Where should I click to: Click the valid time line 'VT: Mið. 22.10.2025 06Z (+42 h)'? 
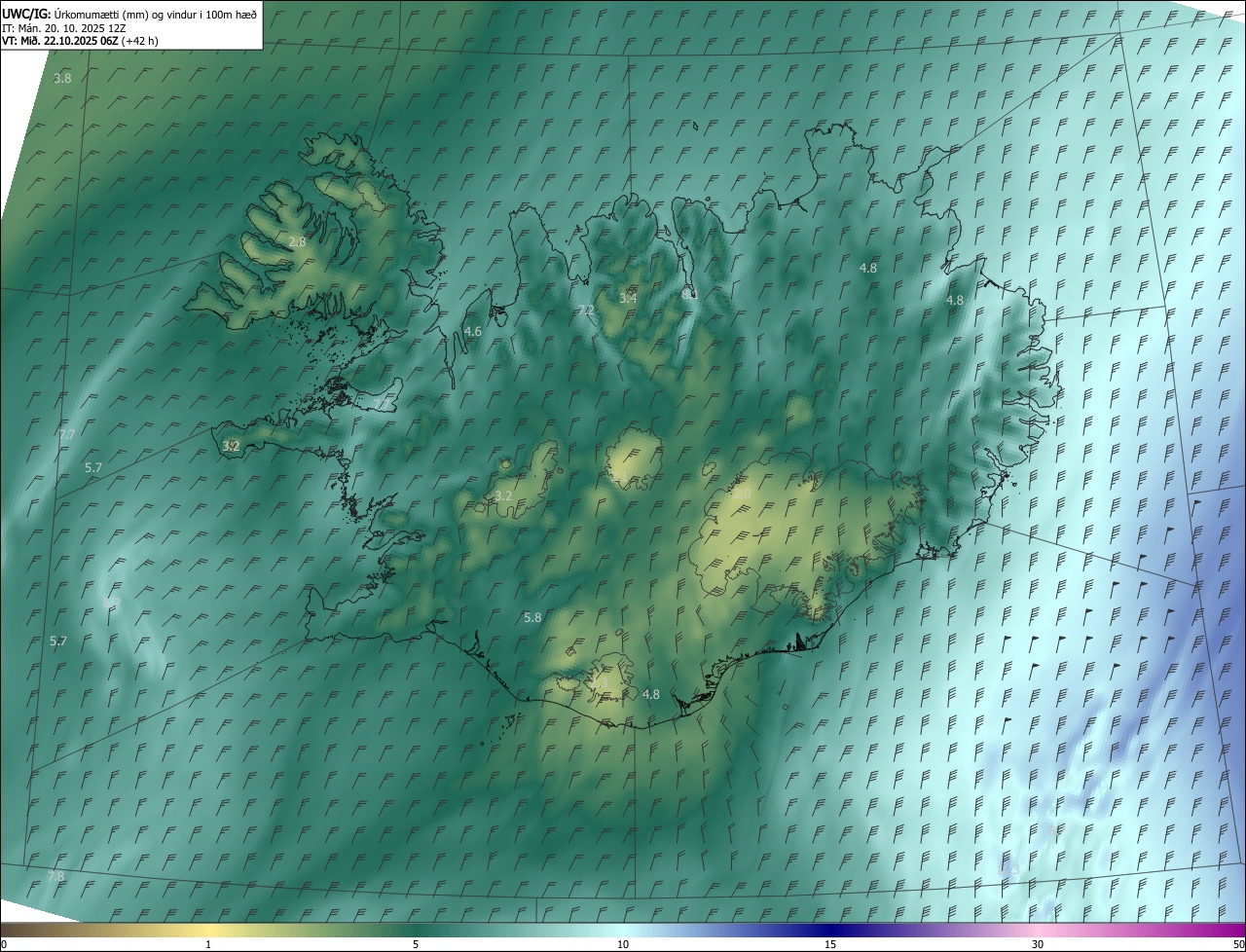pos(80,41)
